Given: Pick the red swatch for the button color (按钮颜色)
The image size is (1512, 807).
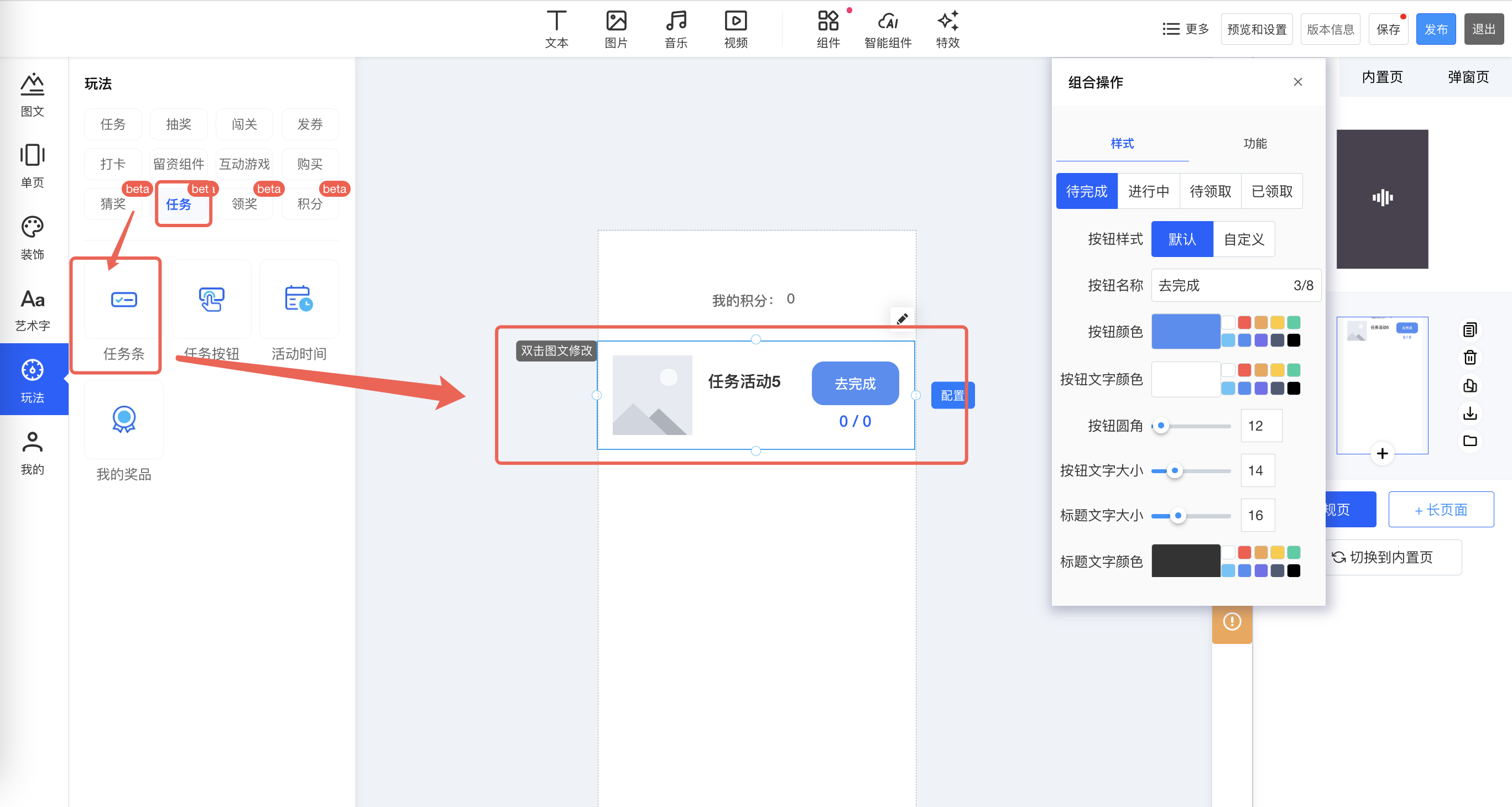Looking at the screenshot, I should pos(1244,323).
